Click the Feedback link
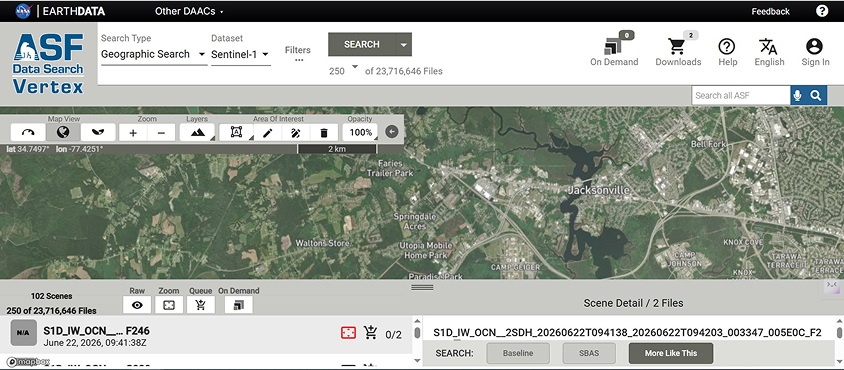Image resolution: width=844 pixels, height=370 pixels. click(x=770, y=11)
